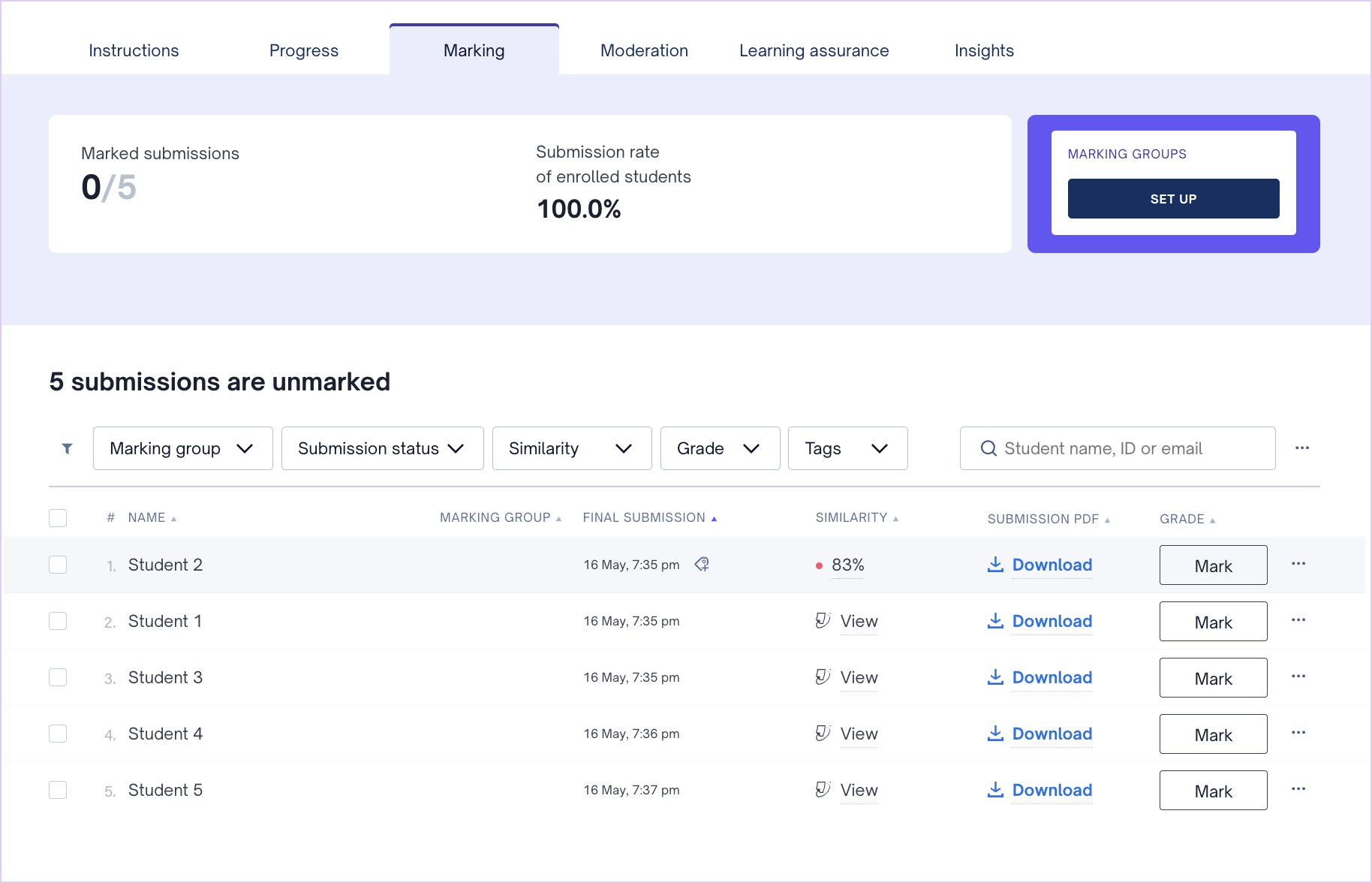1372x883 pixels.
Task: Switch to the Insights tab
Action: [984, 50]
